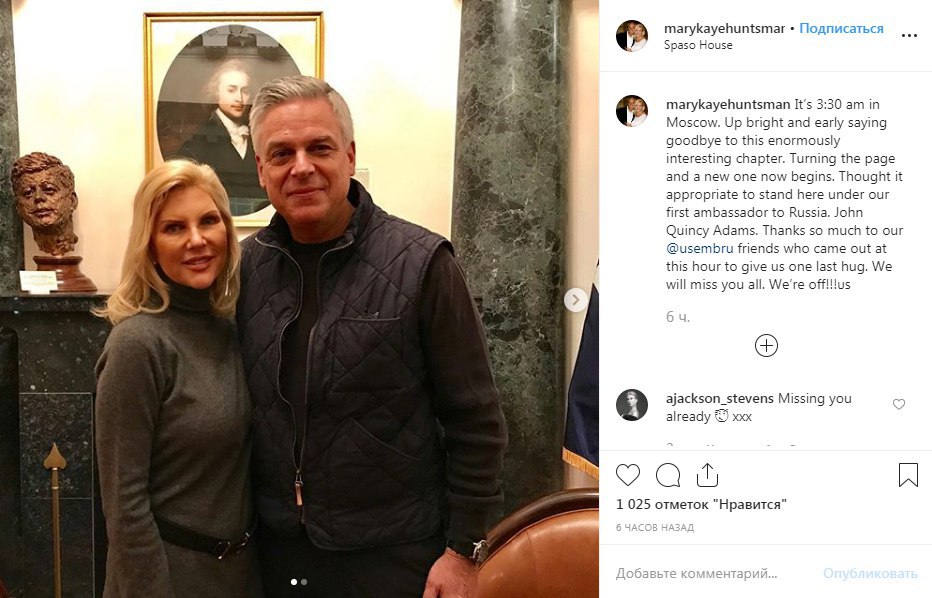The image size is (932, 598).
Task: Like the post with the heart icon
Action: pos(628,475)
